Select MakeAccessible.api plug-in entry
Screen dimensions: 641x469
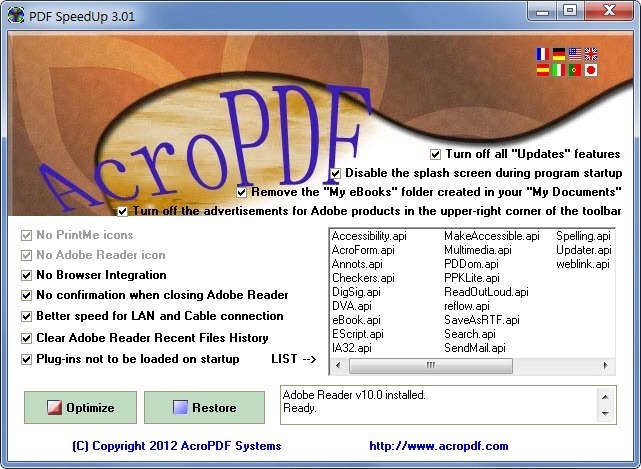492,236
